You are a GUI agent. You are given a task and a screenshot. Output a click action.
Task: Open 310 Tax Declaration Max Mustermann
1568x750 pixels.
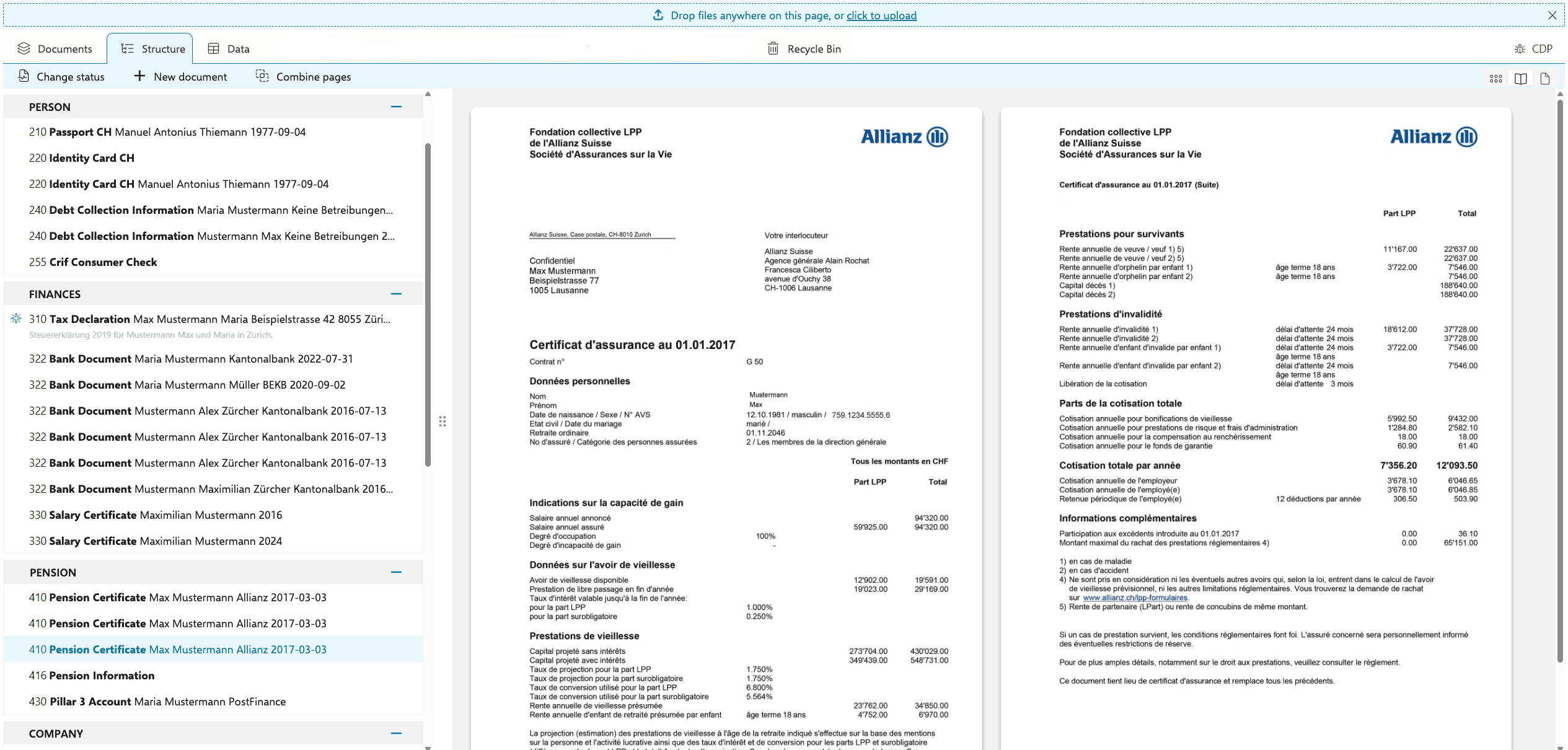213,325
